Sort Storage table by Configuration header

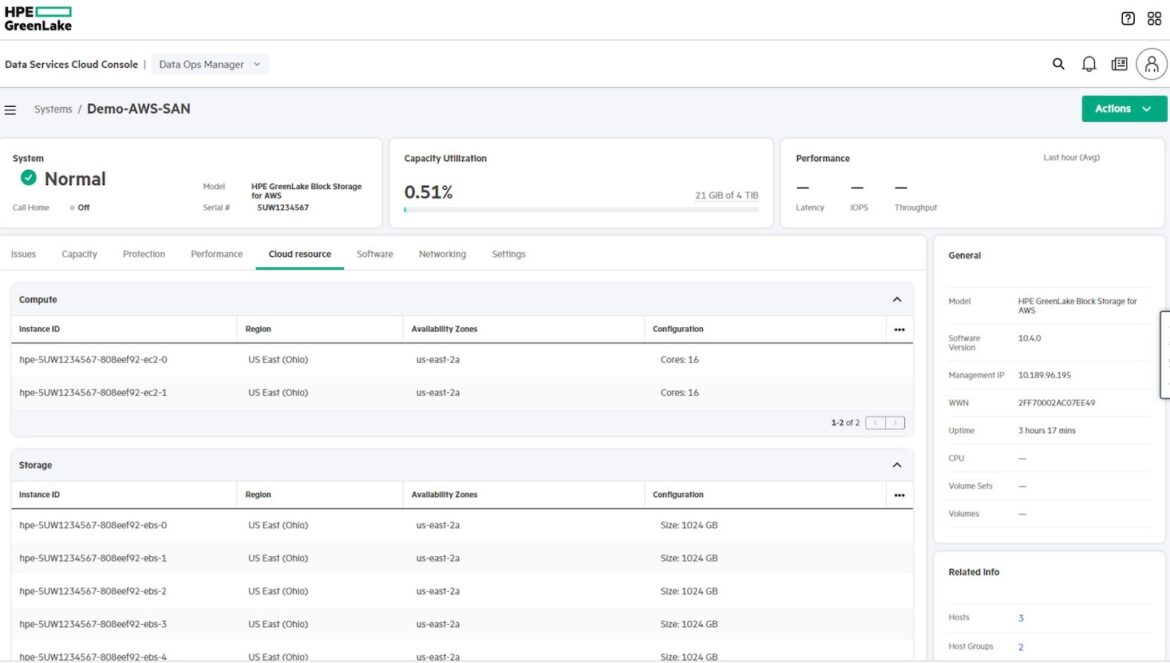[x=678, y=494]
